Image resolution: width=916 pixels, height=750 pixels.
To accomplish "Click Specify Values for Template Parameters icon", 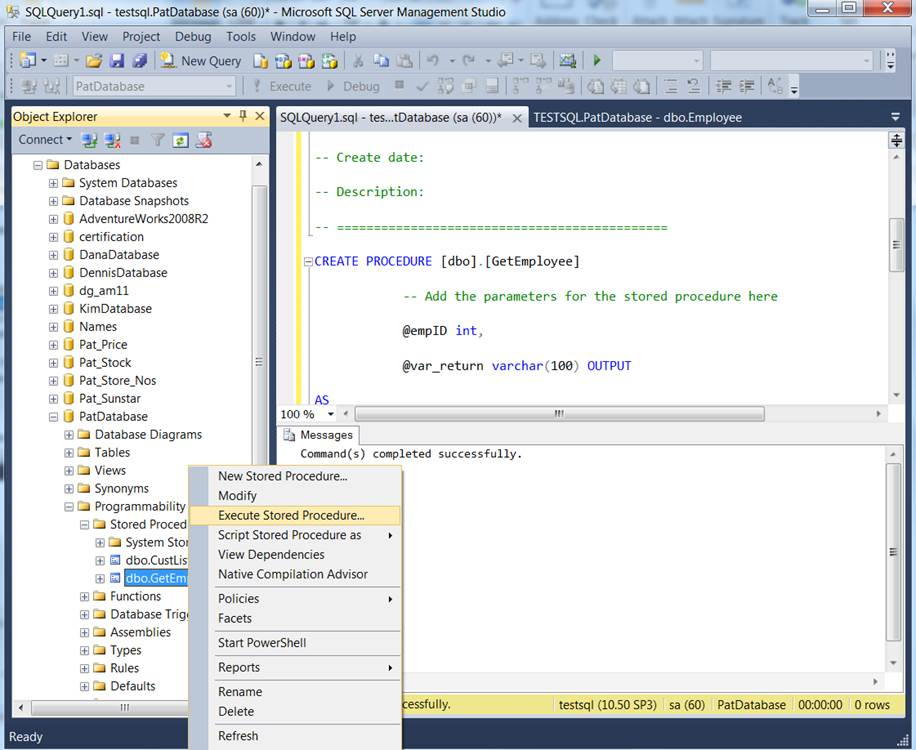I will 776,86.
